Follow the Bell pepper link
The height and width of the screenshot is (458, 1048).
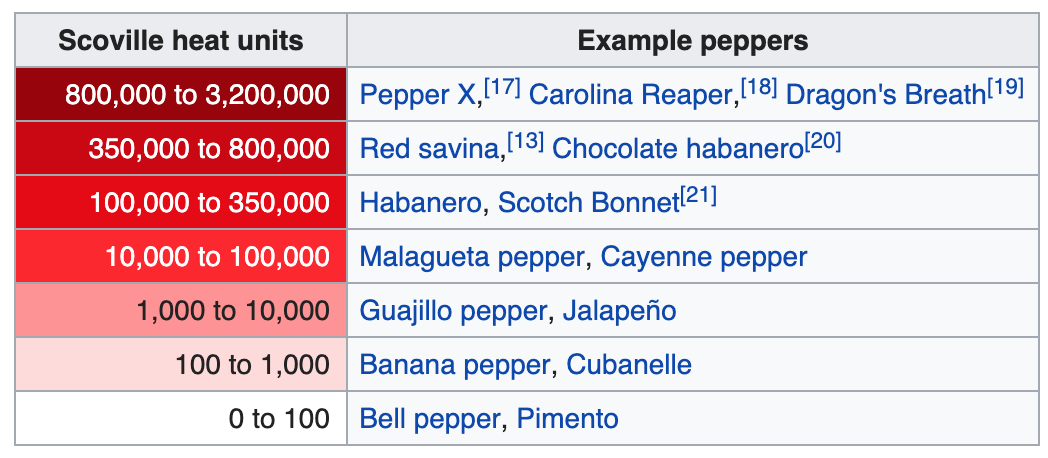[429, 419]
